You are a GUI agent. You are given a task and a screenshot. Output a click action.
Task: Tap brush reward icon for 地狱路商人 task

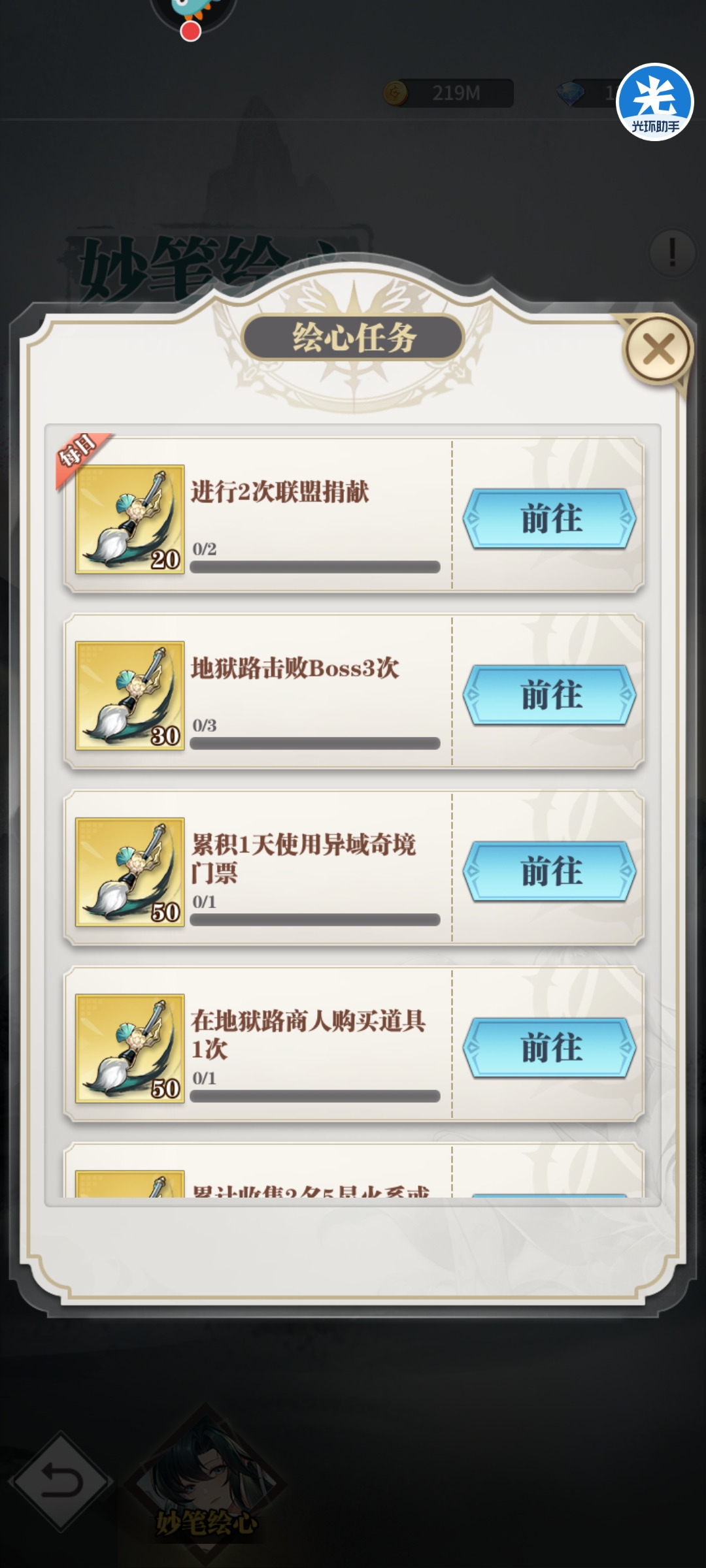click(x=130, y=1049)
